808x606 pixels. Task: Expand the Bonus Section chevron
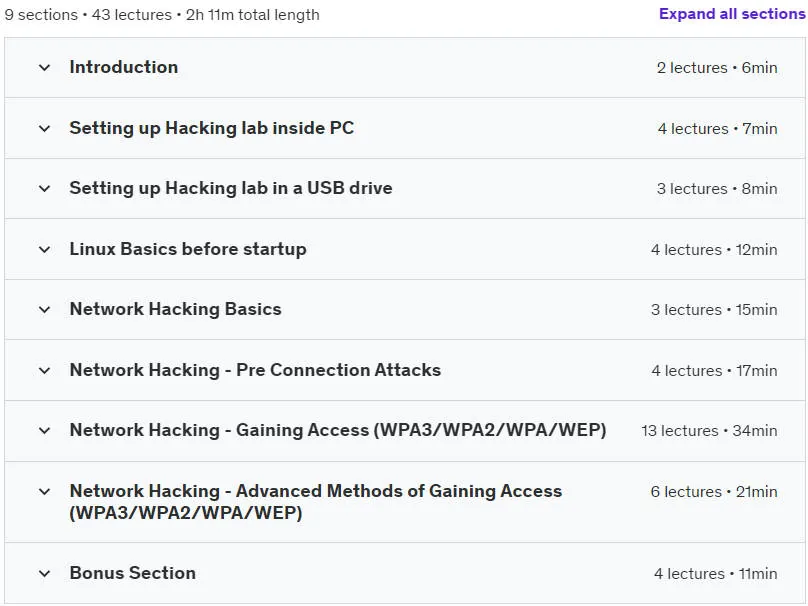click(45, 574)
